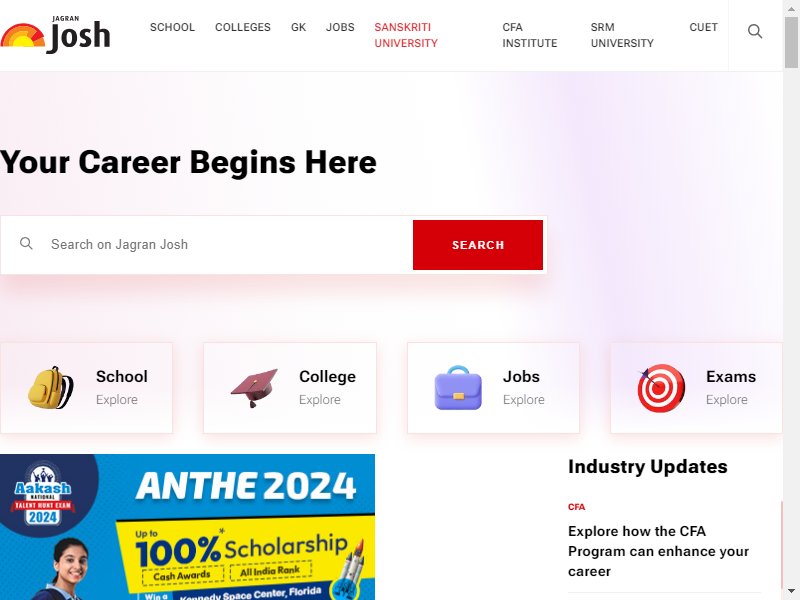Viewport: 800px width, 600px height.
Task: Click the Jagran Josh logo
Action: [55, 35]
